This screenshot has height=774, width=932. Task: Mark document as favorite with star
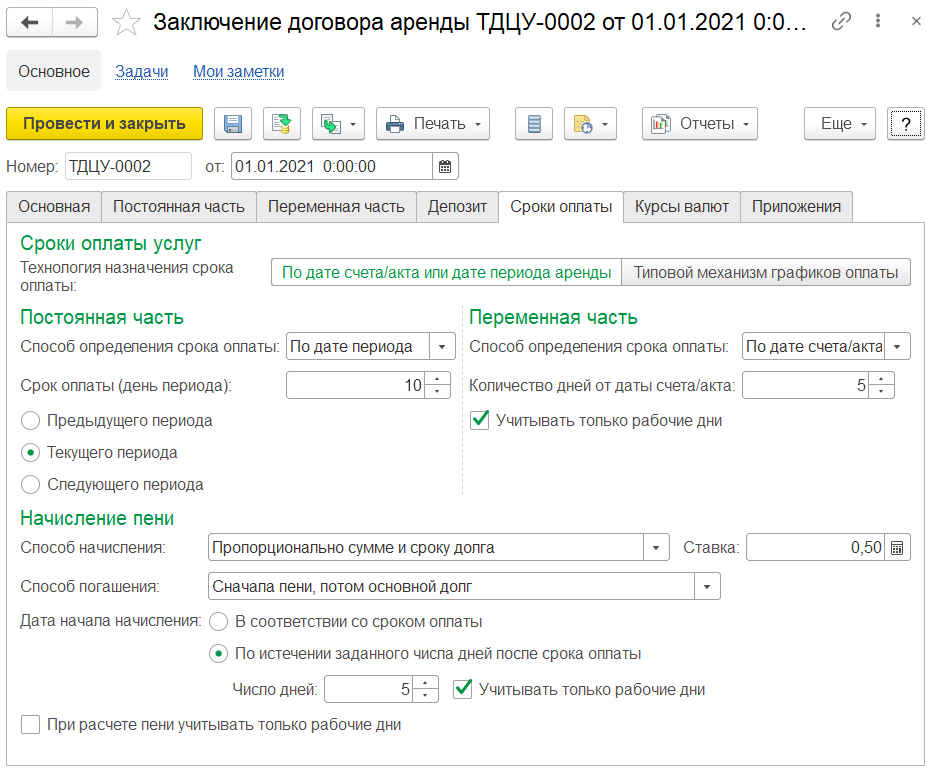[x=126, y=23]
